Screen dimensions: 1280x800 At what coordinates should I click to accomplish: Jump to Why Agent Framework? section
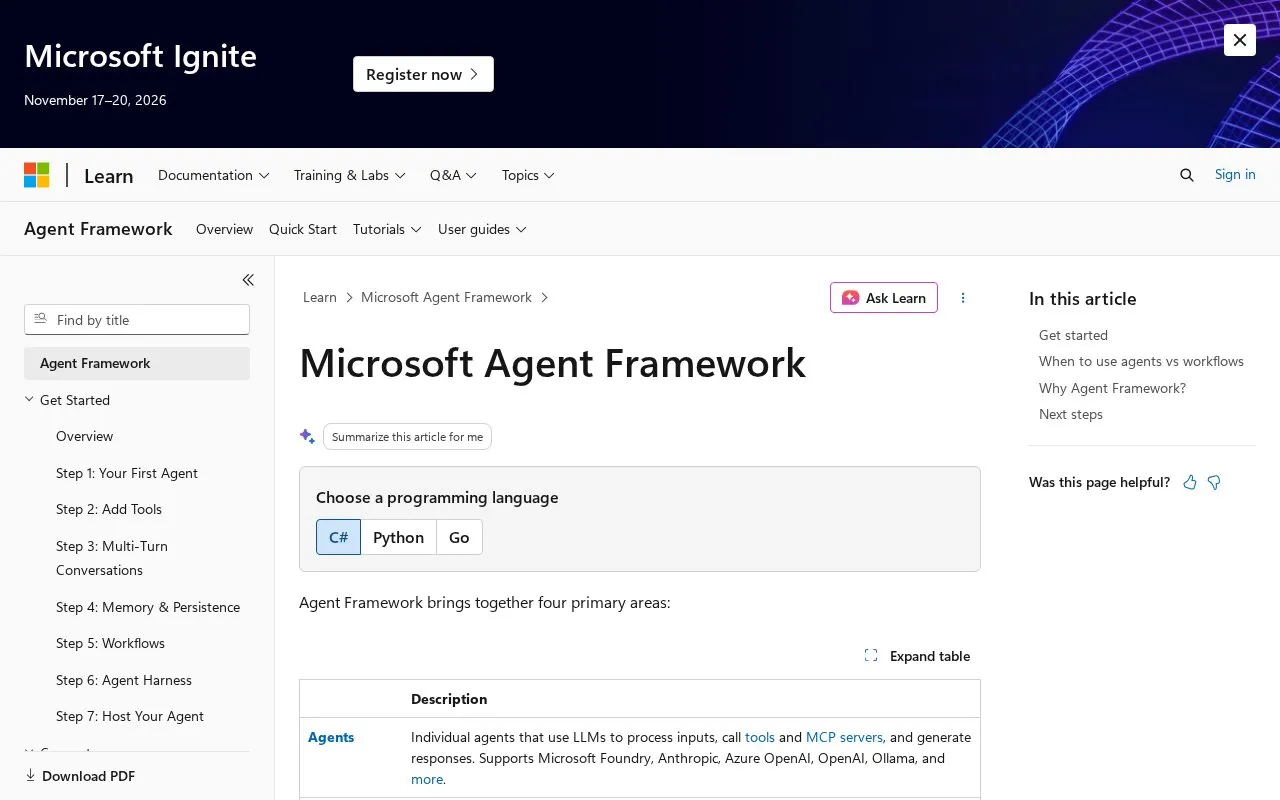1112,388
